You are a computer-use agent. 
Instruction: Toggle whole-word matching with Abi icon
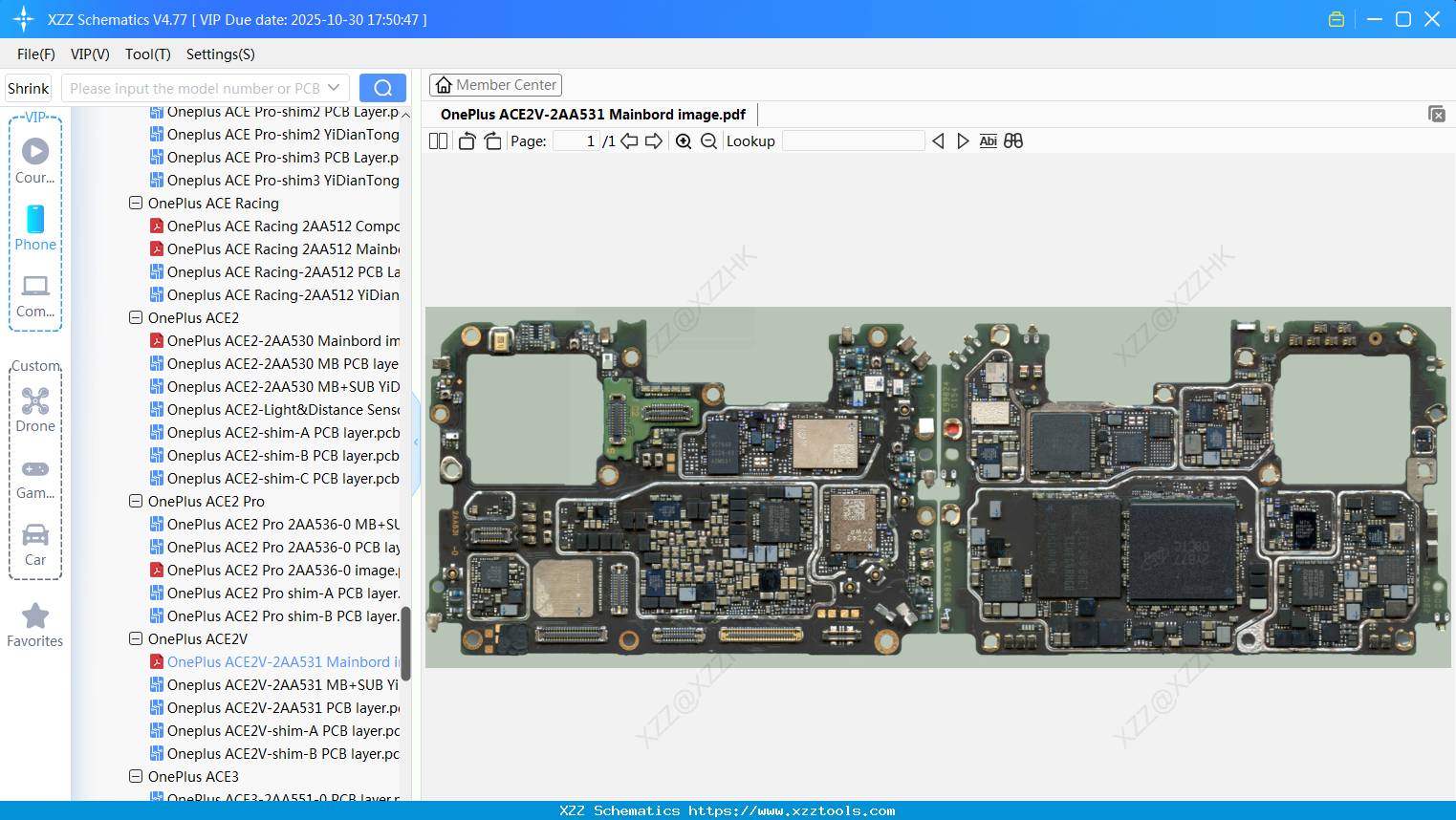pos(988,140)
